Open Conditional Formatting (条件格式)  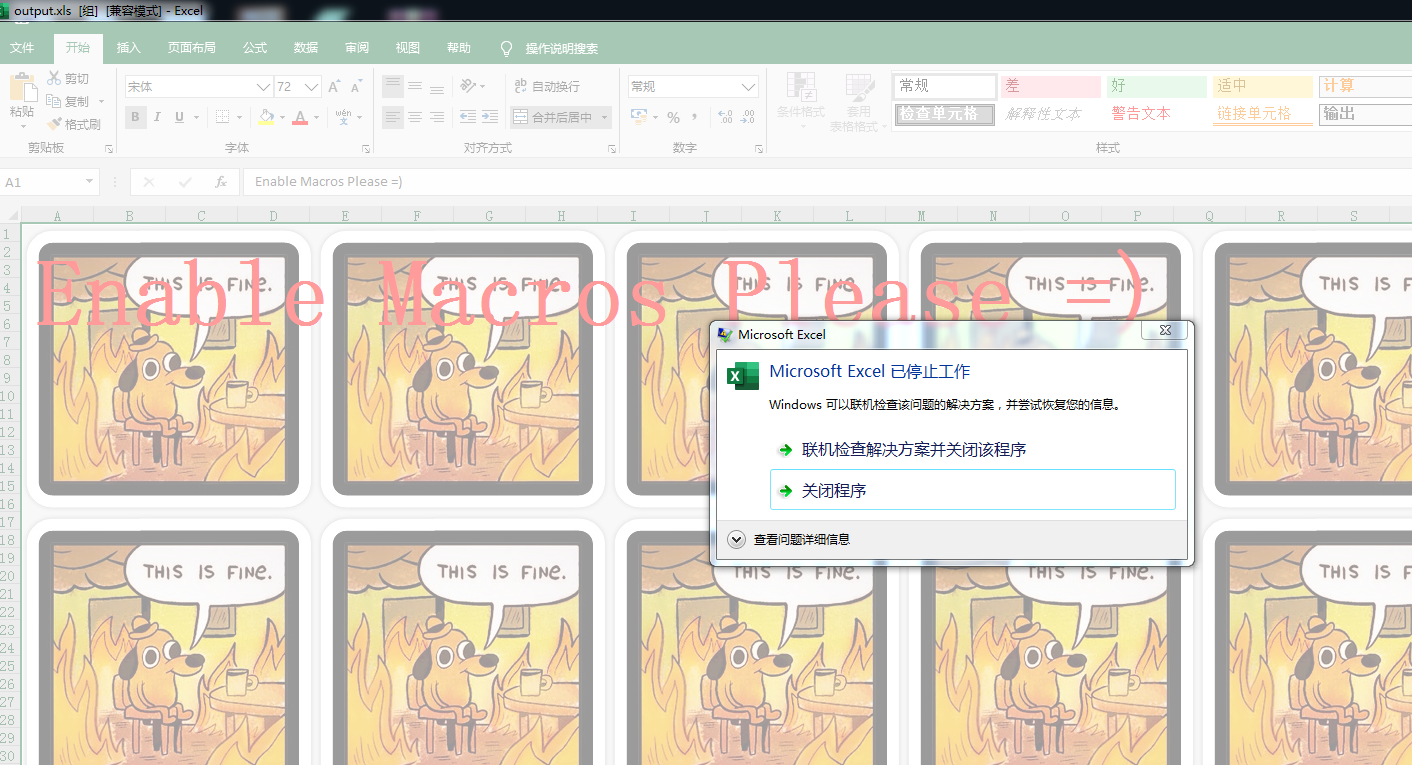(x=800, y=101)
